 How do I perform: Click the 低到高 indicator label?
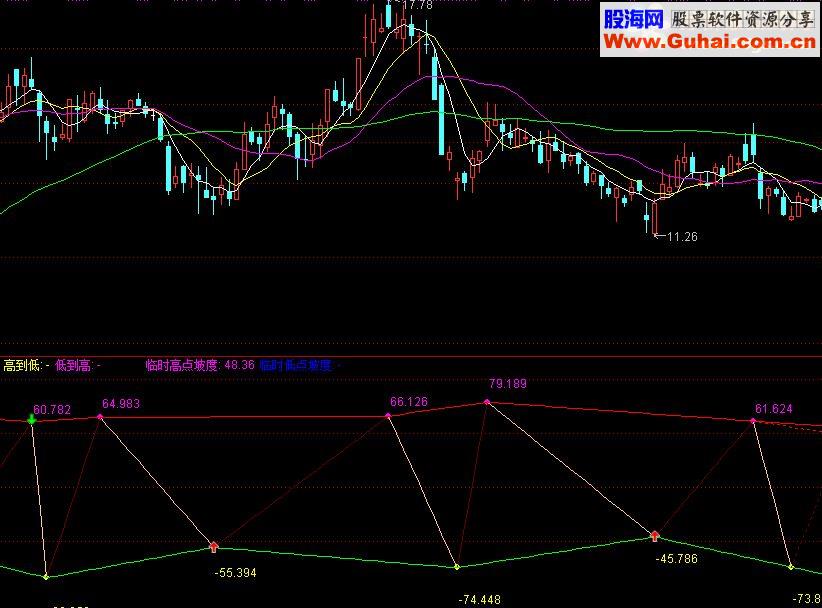[73, 365]
